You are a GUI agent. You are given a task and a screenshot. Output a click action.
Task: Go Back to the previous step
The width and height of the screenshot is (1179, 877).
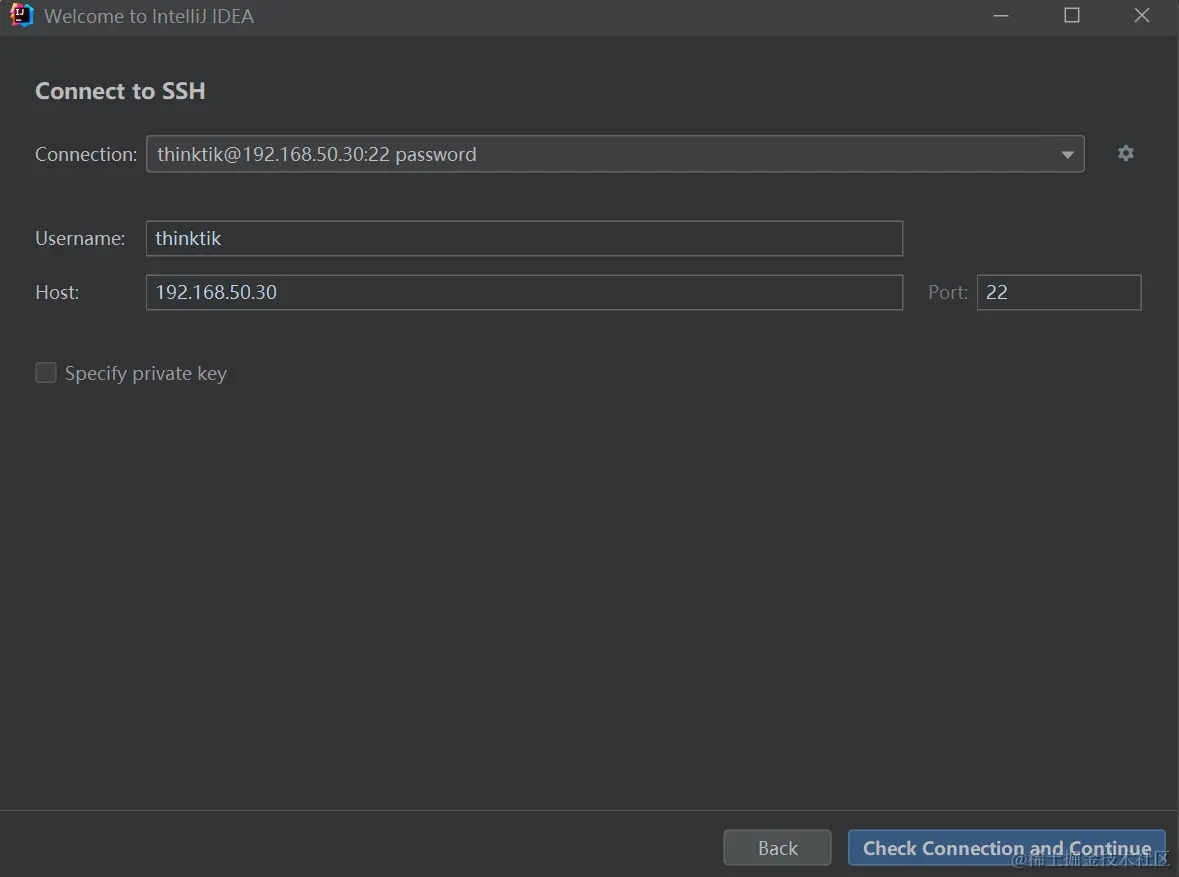pos(777,848)
